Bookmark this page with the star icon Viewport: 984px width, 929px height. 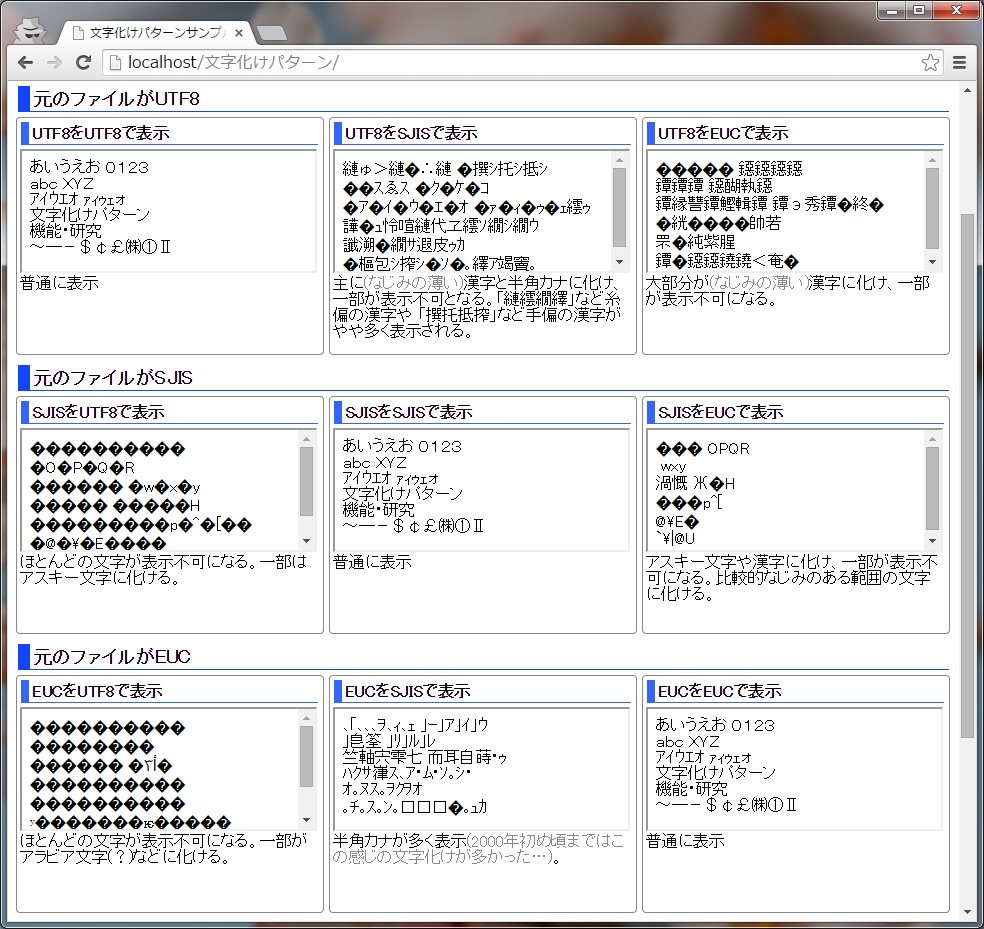tap(930, 63)
